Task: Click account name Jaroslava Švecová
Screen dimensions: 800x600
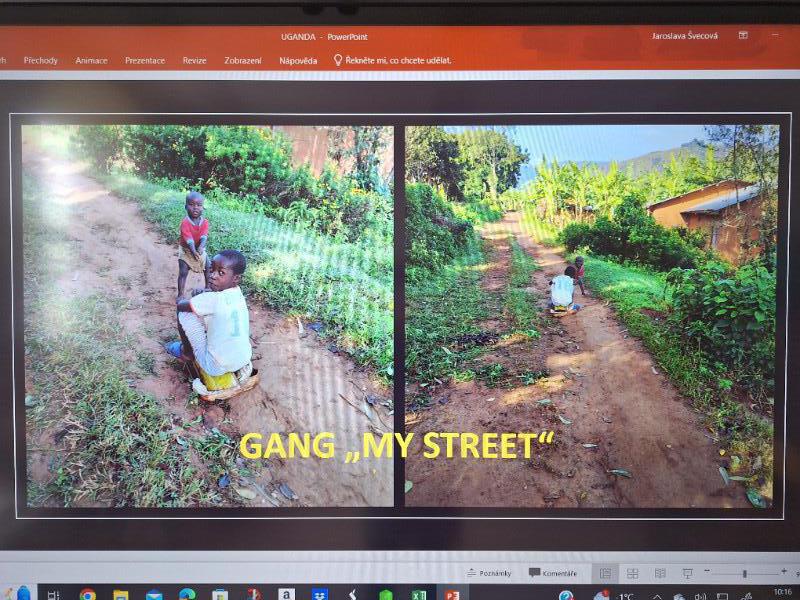Action: (x=685, y=35)
